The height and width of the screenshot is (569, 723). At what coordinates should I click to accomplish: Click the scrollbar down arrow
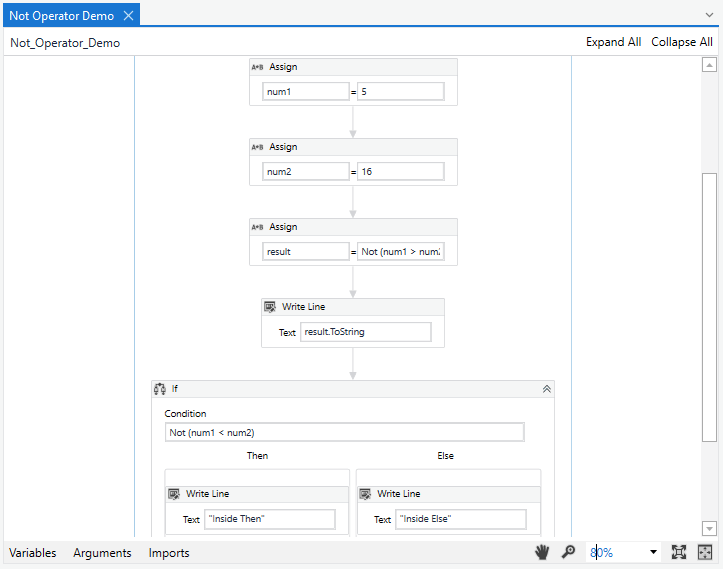click(709, 528)
